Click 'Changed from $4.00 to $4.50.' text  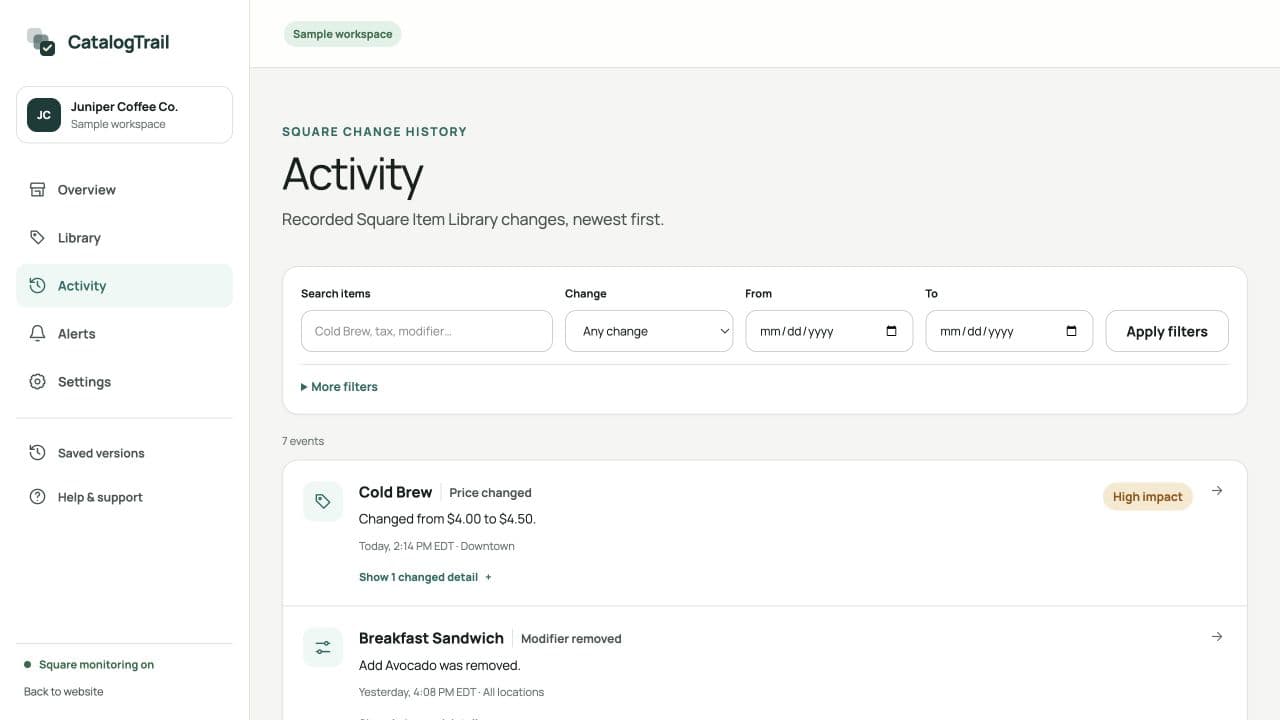pos(447,519)
